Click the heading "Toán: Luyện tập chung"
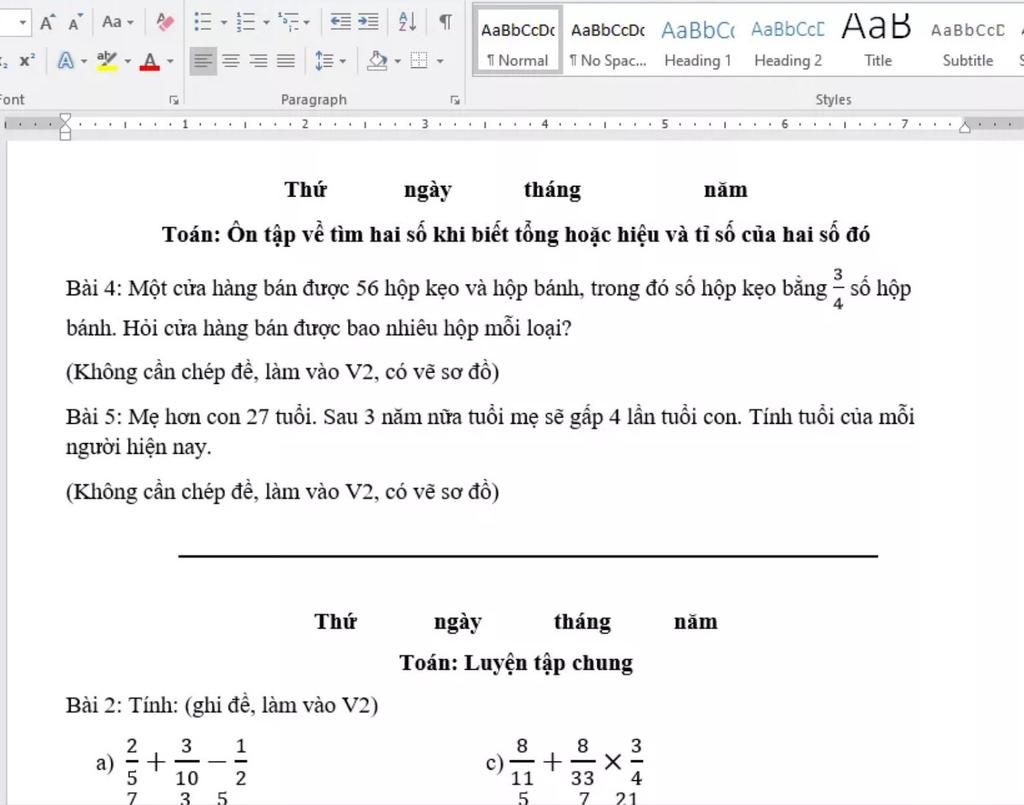 click(516, 663)
